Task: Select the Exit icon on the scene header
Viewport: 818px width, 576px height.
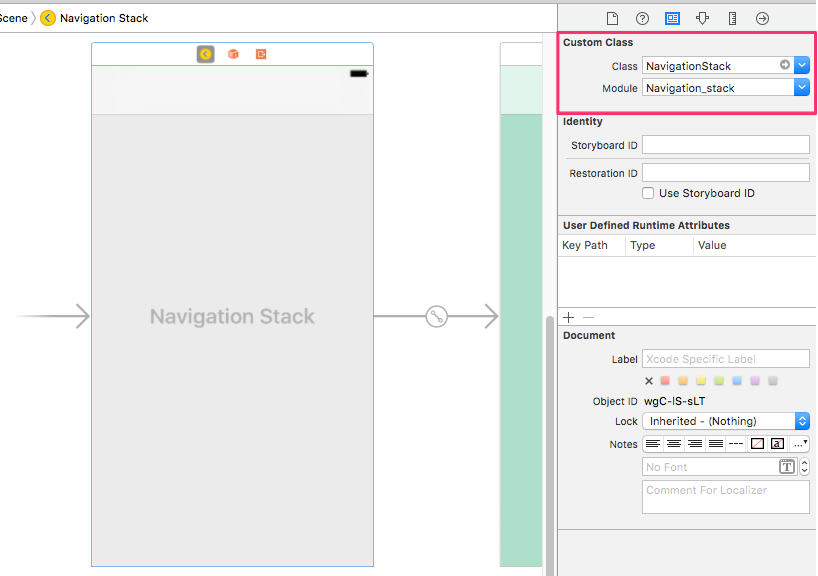Action: tap(260, 54)
